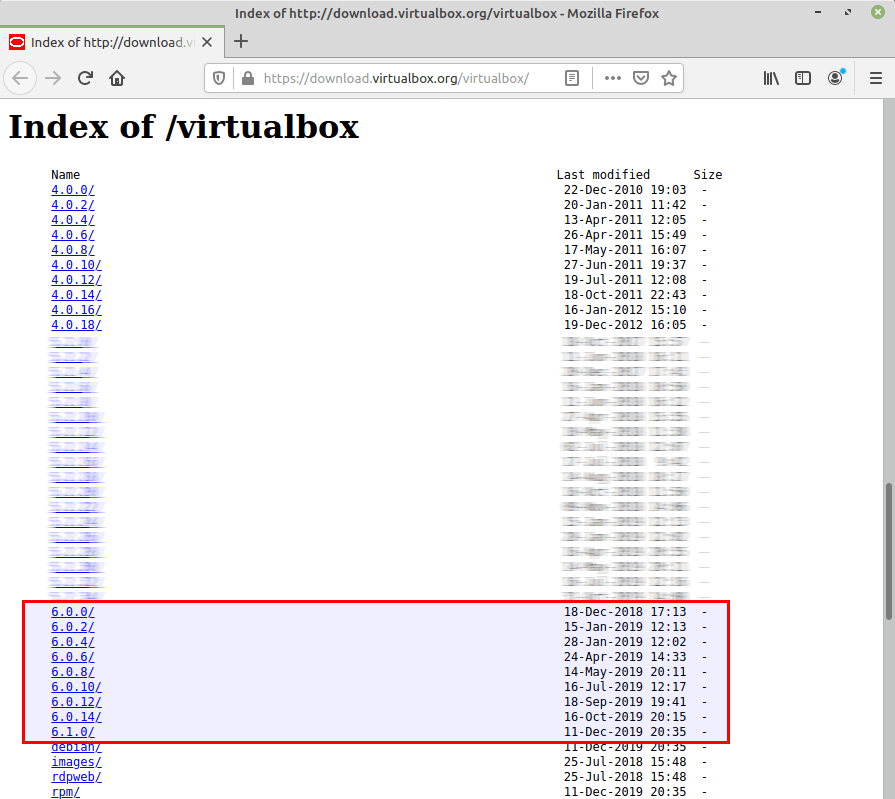Viewport: 895px width, 799px height.
Task: Show site security via padlock icon
Action: (x=245, y=78)
